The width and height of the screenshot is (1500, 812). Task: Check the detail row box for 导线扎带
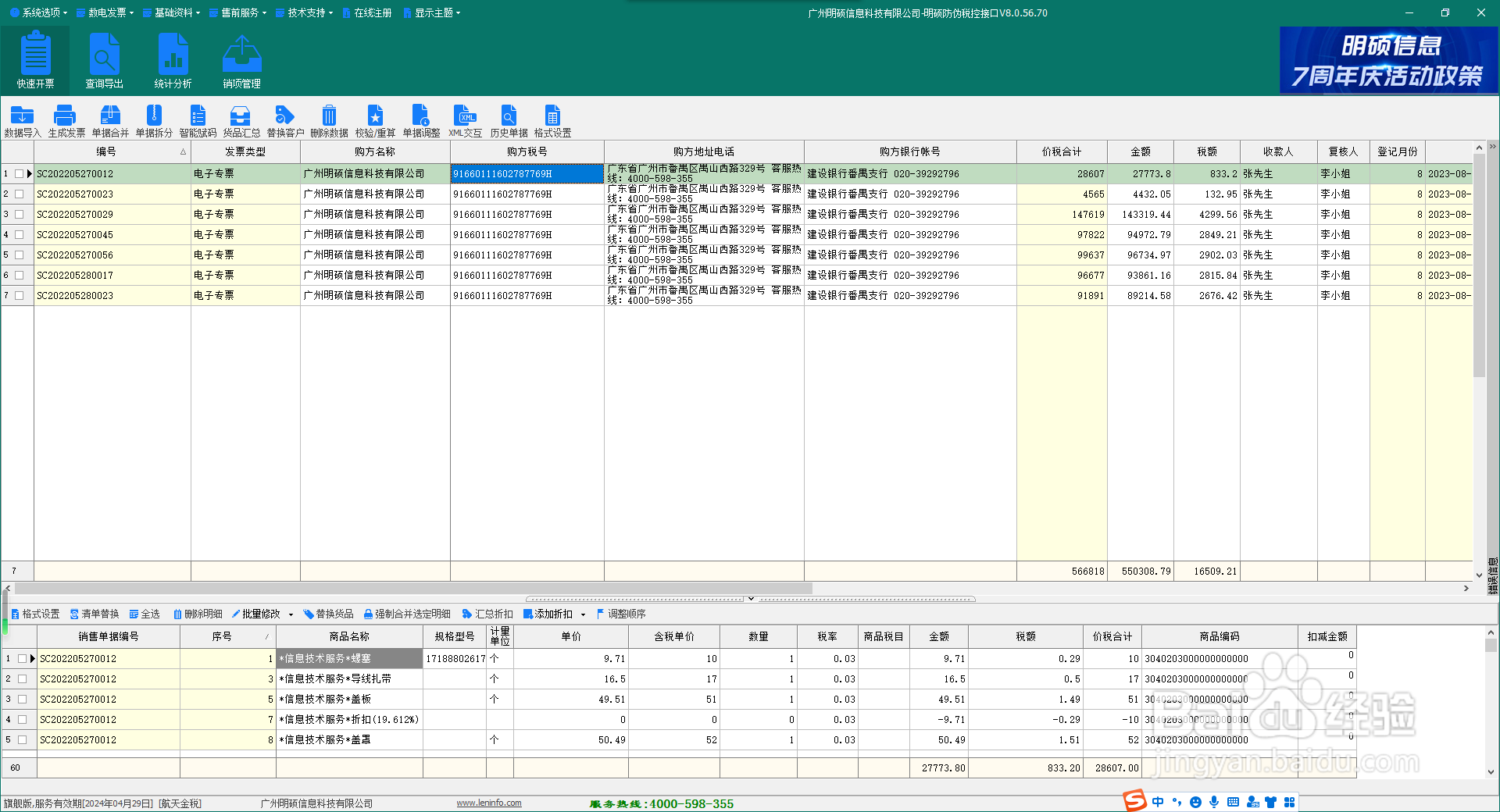click(23, 679)
